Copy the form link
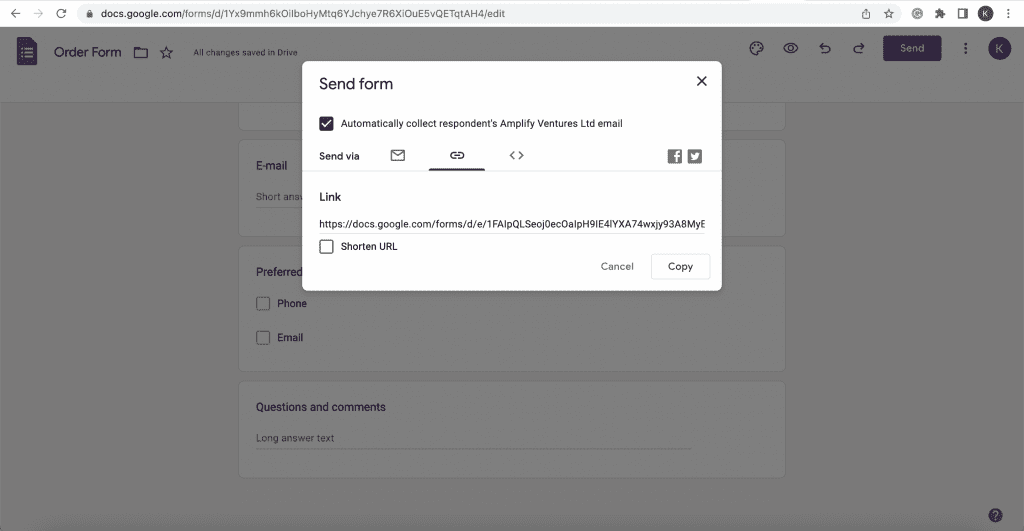 (x=680, y=266)
